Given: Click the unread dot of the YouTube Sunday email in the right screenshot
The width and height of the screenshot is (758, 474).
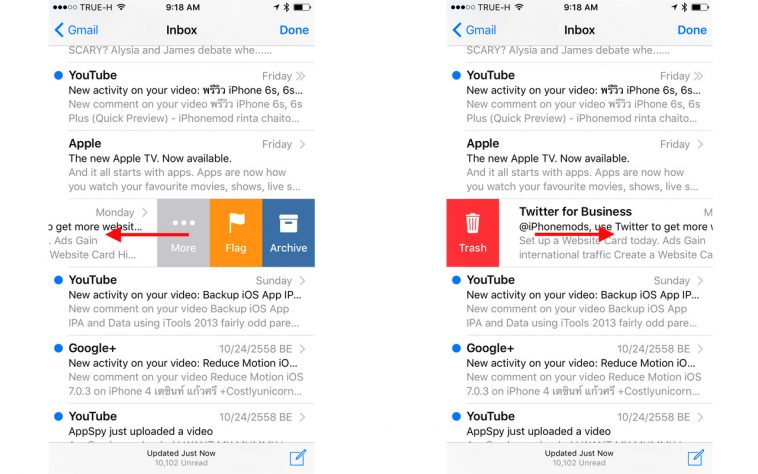Looking at the screenshot, I should (456, 281).
